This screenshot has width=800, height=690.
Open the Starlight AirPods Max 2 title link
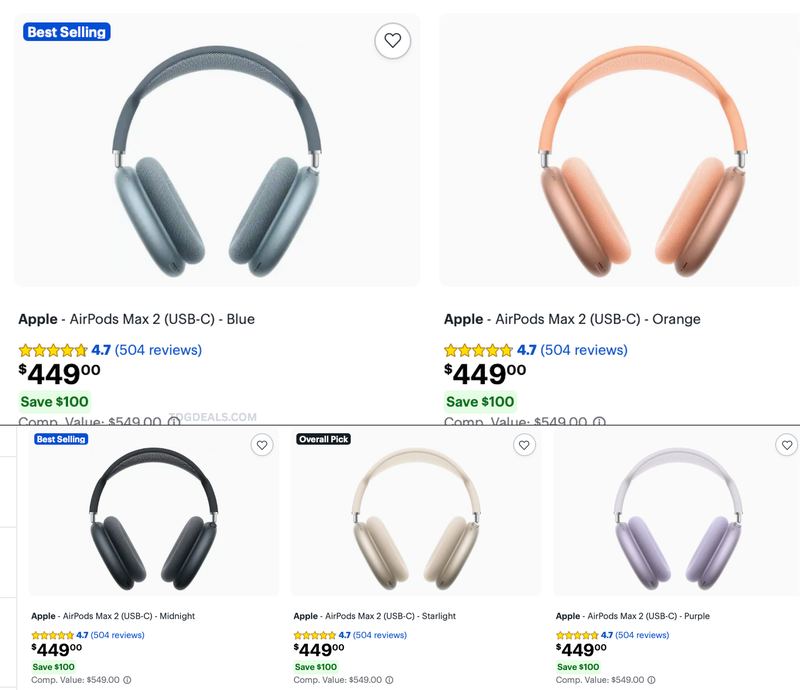coord(374,616)
